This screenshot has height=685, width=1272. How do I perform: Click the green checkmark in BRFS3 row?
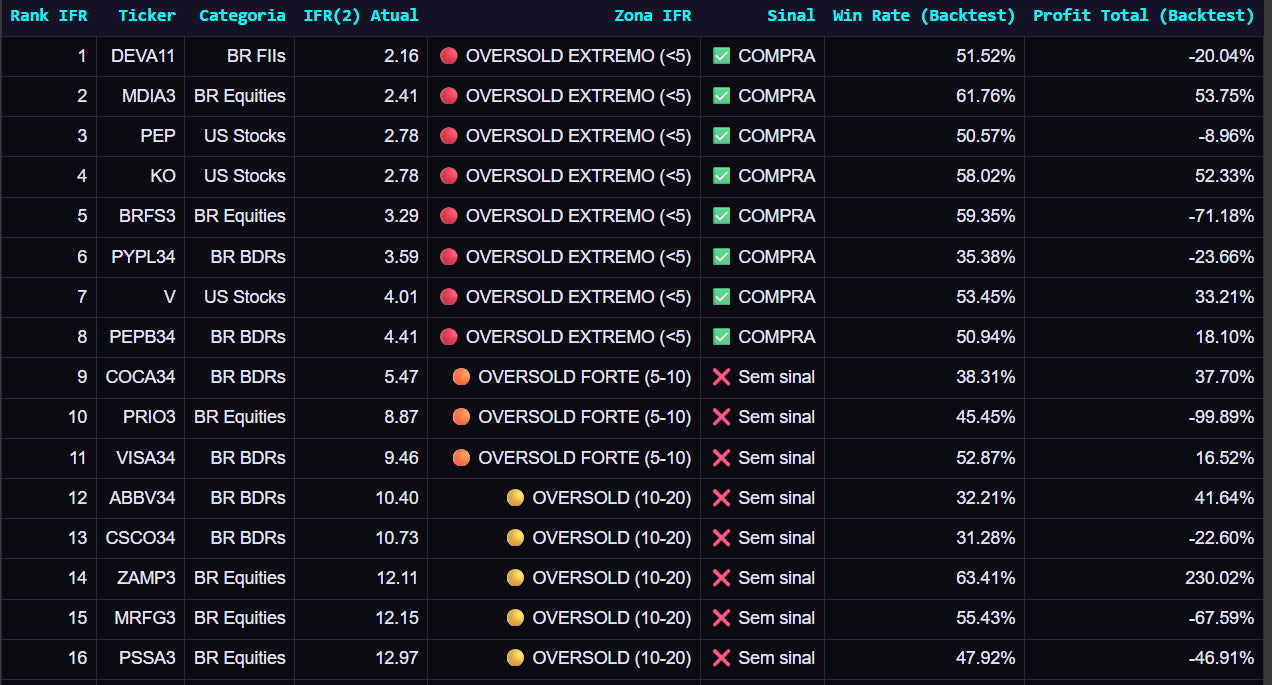pyautogui.click(x=721, y=216)
